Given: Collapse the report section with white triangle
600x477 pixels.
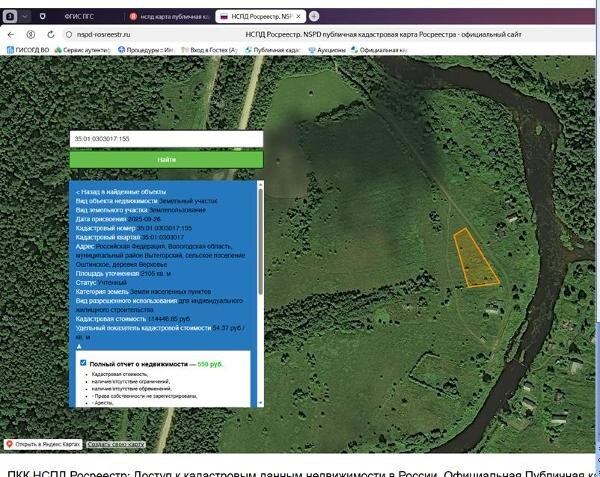Looking at the screenshot, I should [x=79, y=347].
